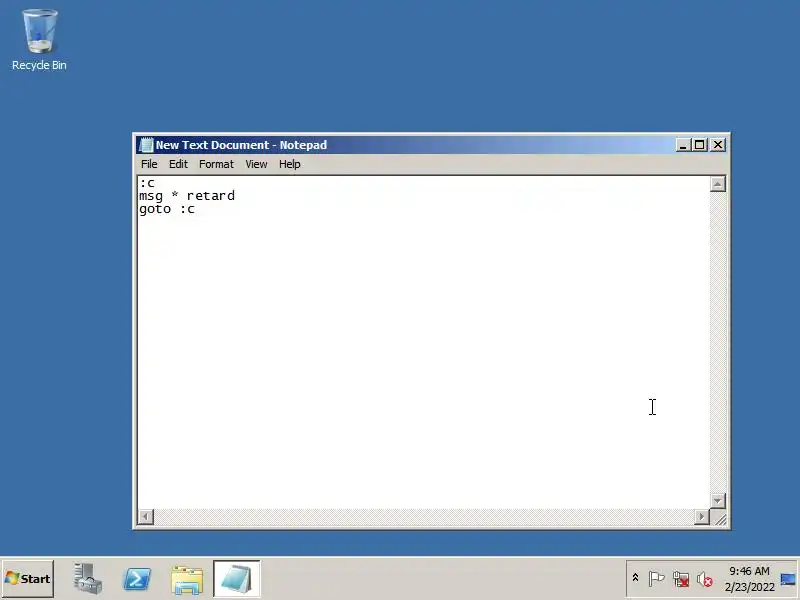Open Notepad's Edit menu
The image size is (800, 600).
[x=178, y=164]
